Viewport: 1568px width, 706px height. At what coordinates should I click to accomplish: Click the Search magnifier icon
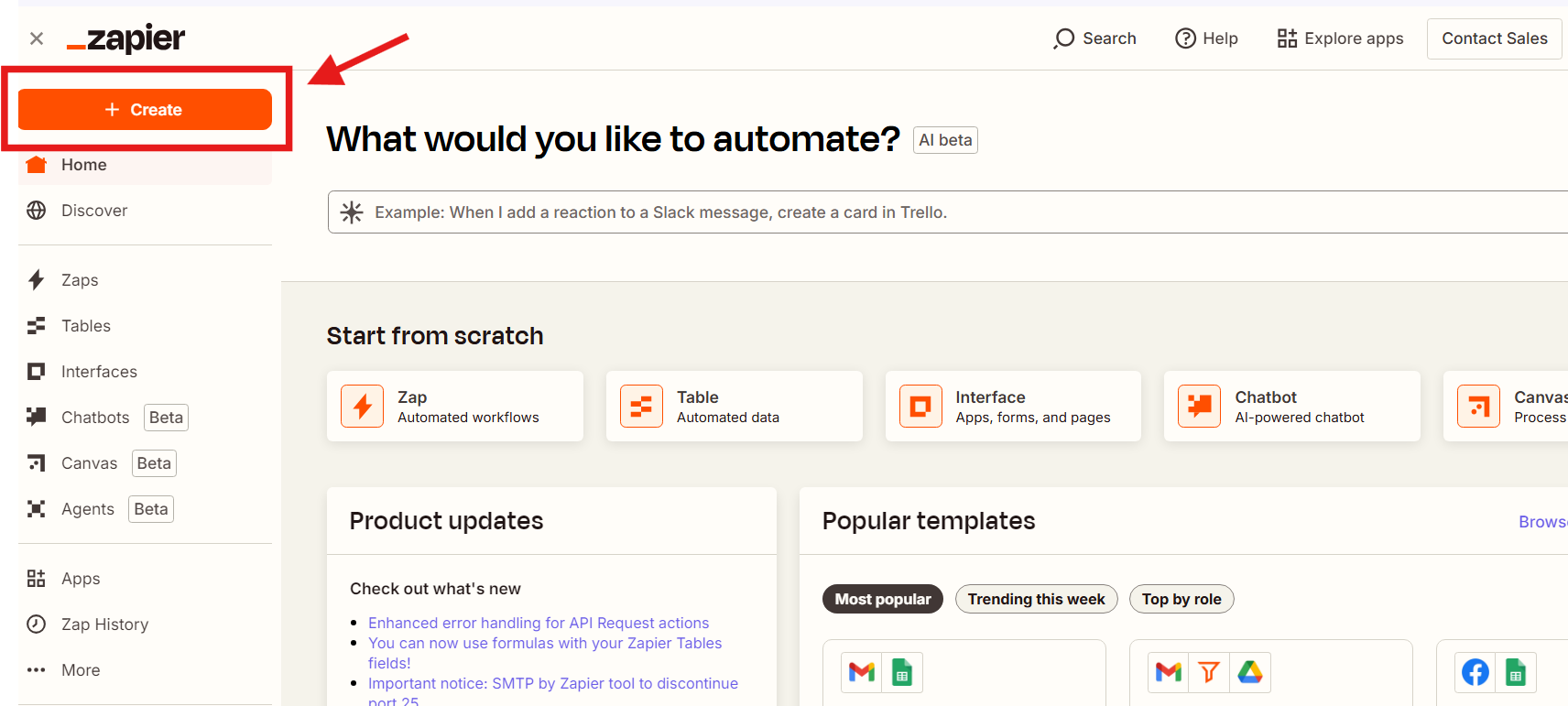pos(1063,38)
